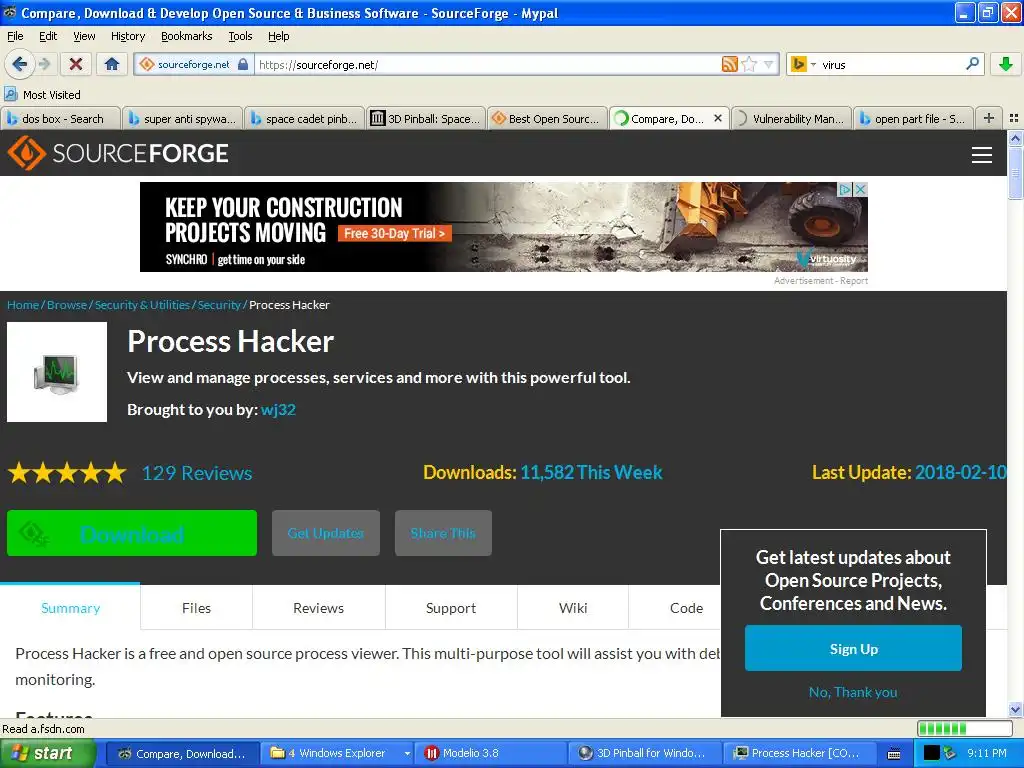Click the five-star rating
Screen dimensions: 1024x768
(67, 472)
